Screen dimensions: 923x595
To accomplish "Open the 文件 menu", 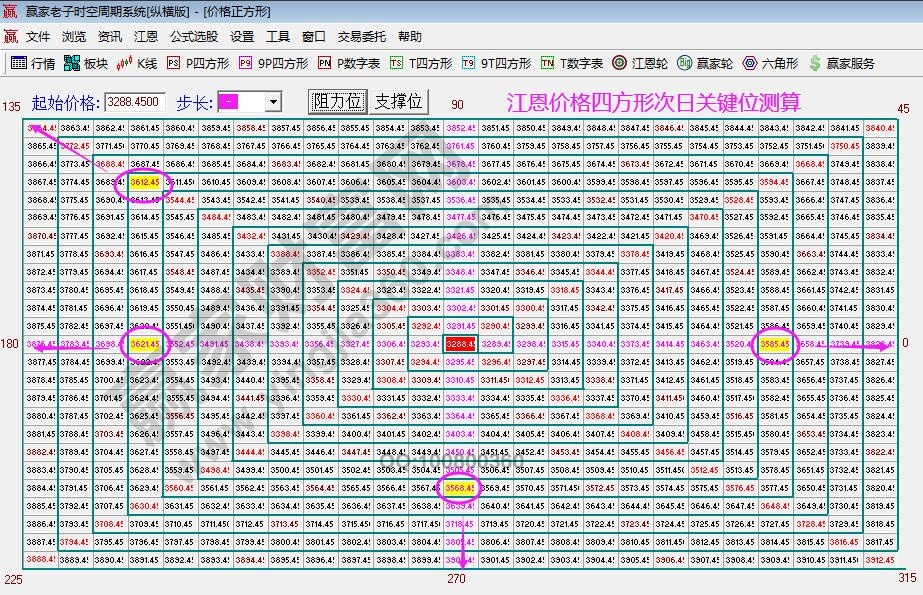I will click(x=38, y=36).
